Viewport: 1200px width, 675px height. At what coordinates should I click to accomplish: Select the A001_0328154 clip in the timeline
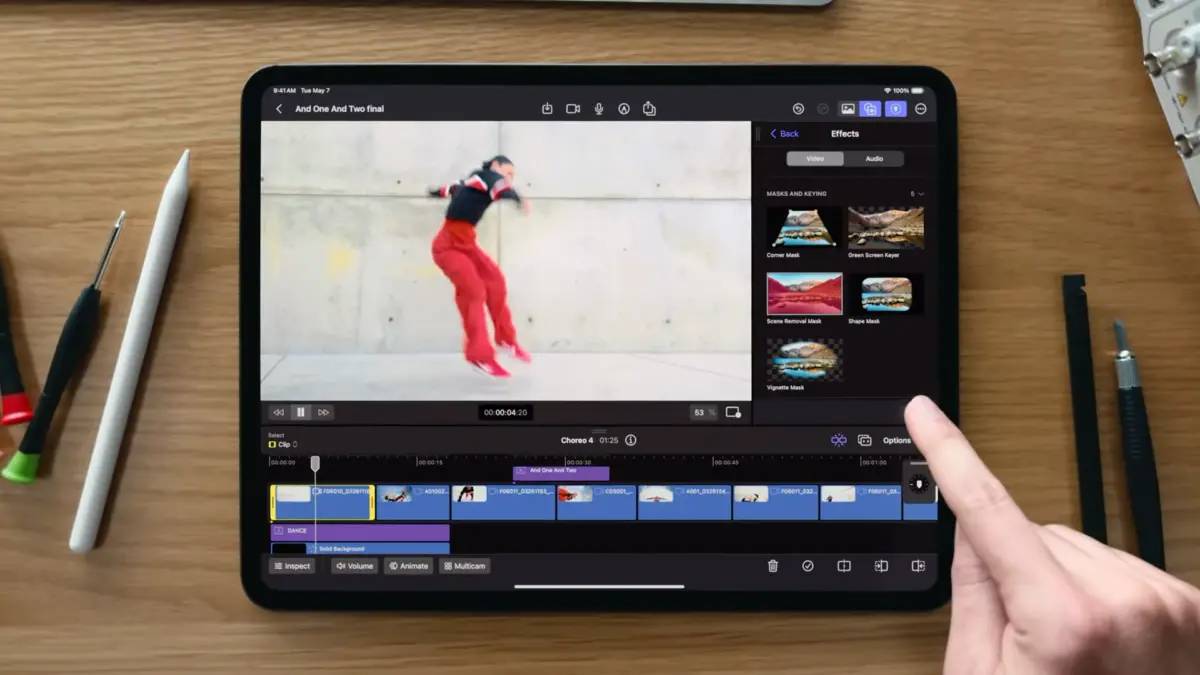click(x=684, y=503)
